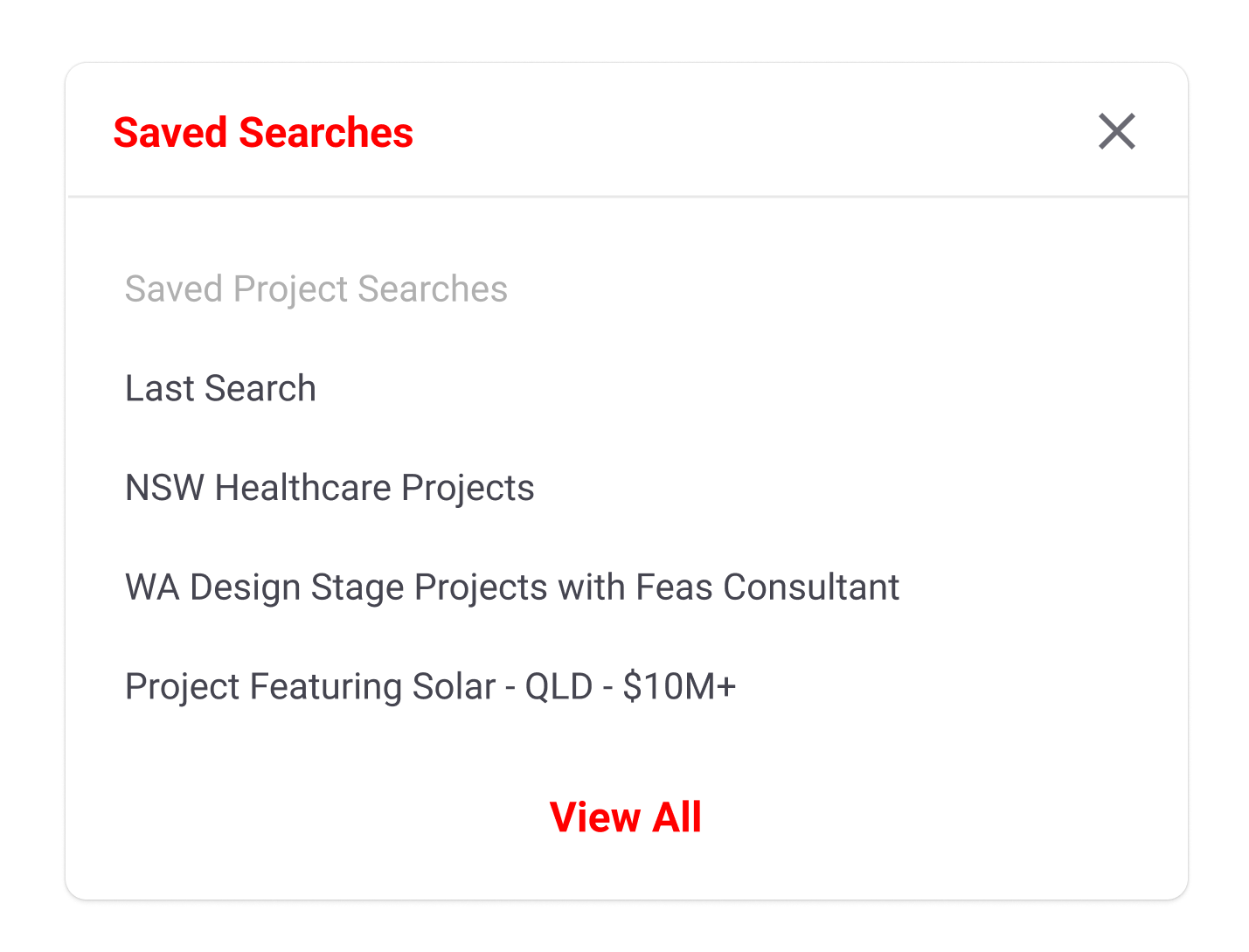Load the NSW Healthcare Projects search
The image size is (1249, 952).
(x=330, y=488)
